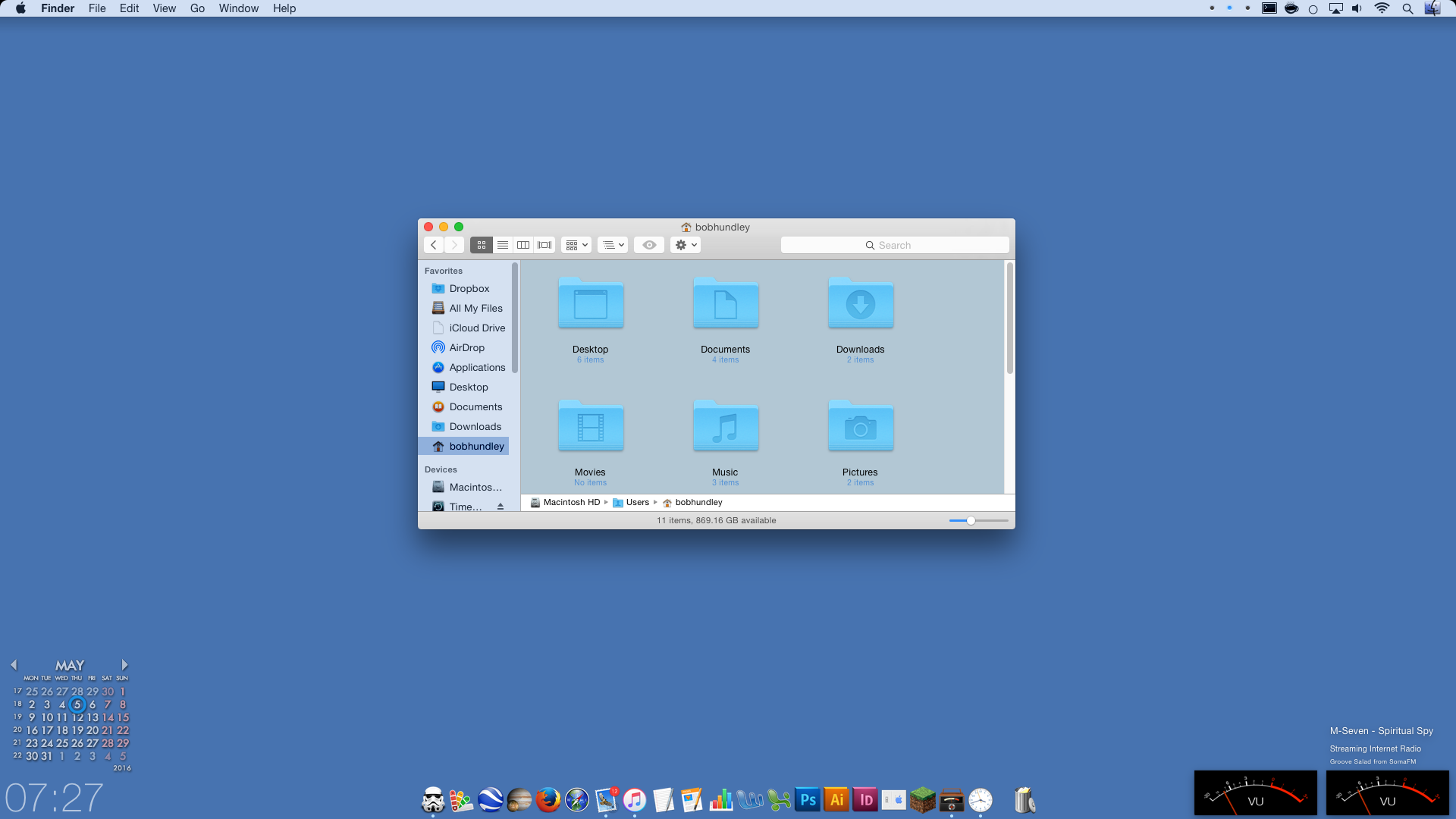Eject the Time Machine disk
1456x819 pixels.
coord(500,507)
